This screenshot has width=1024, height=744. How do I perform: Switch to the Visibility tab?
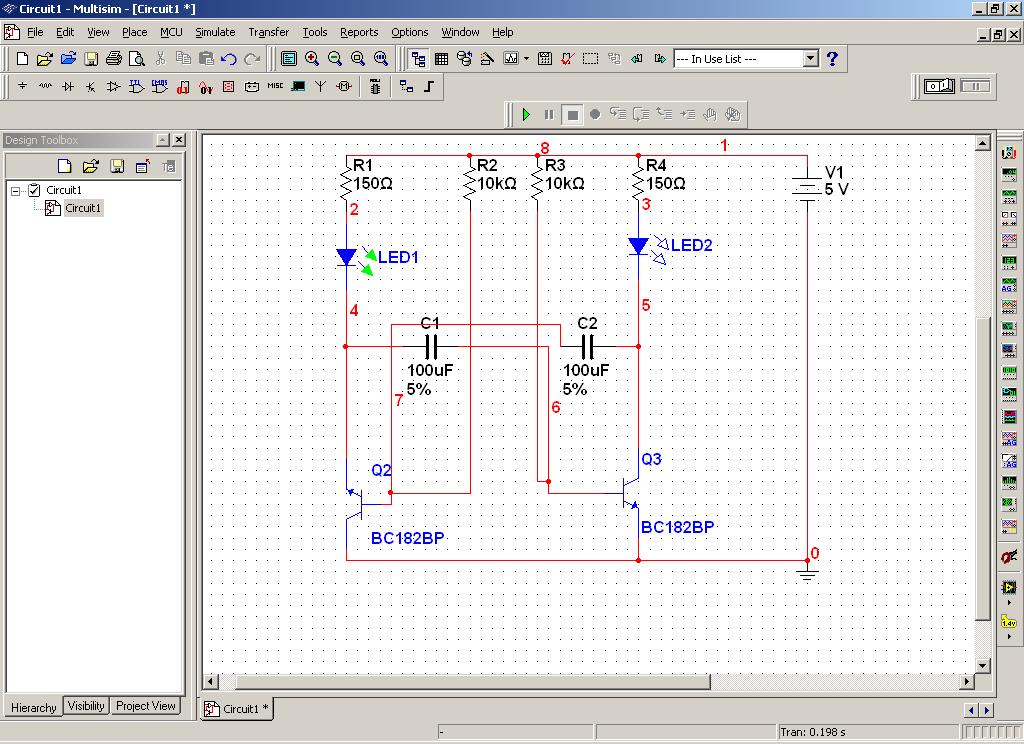pos(86,706)
